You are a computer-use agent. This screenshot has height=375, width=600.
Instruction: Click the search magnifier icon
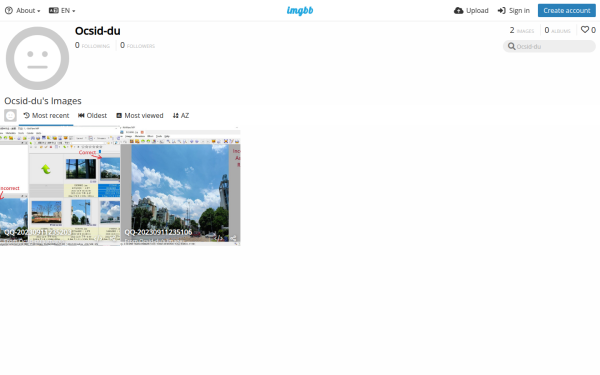click(x=511, y=46)
